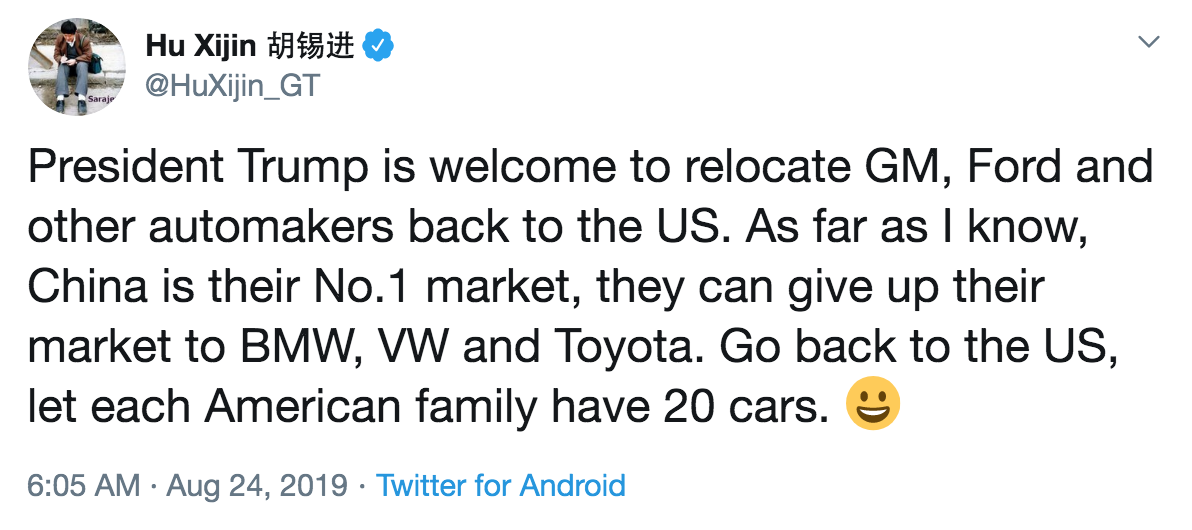Open the @HuXijin_GT handle link
1192x530 pixels.
[x=233, y=86]
